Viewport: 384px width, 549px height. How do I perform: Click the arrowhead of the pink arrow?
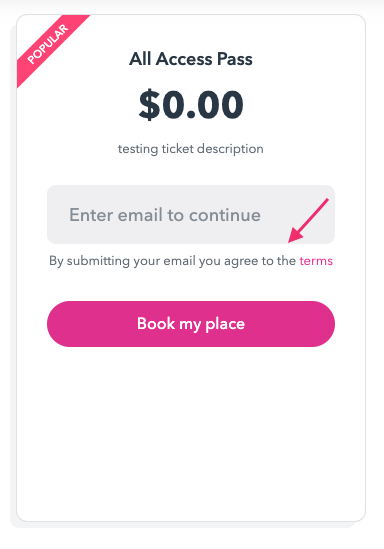(x=295, y=235)
